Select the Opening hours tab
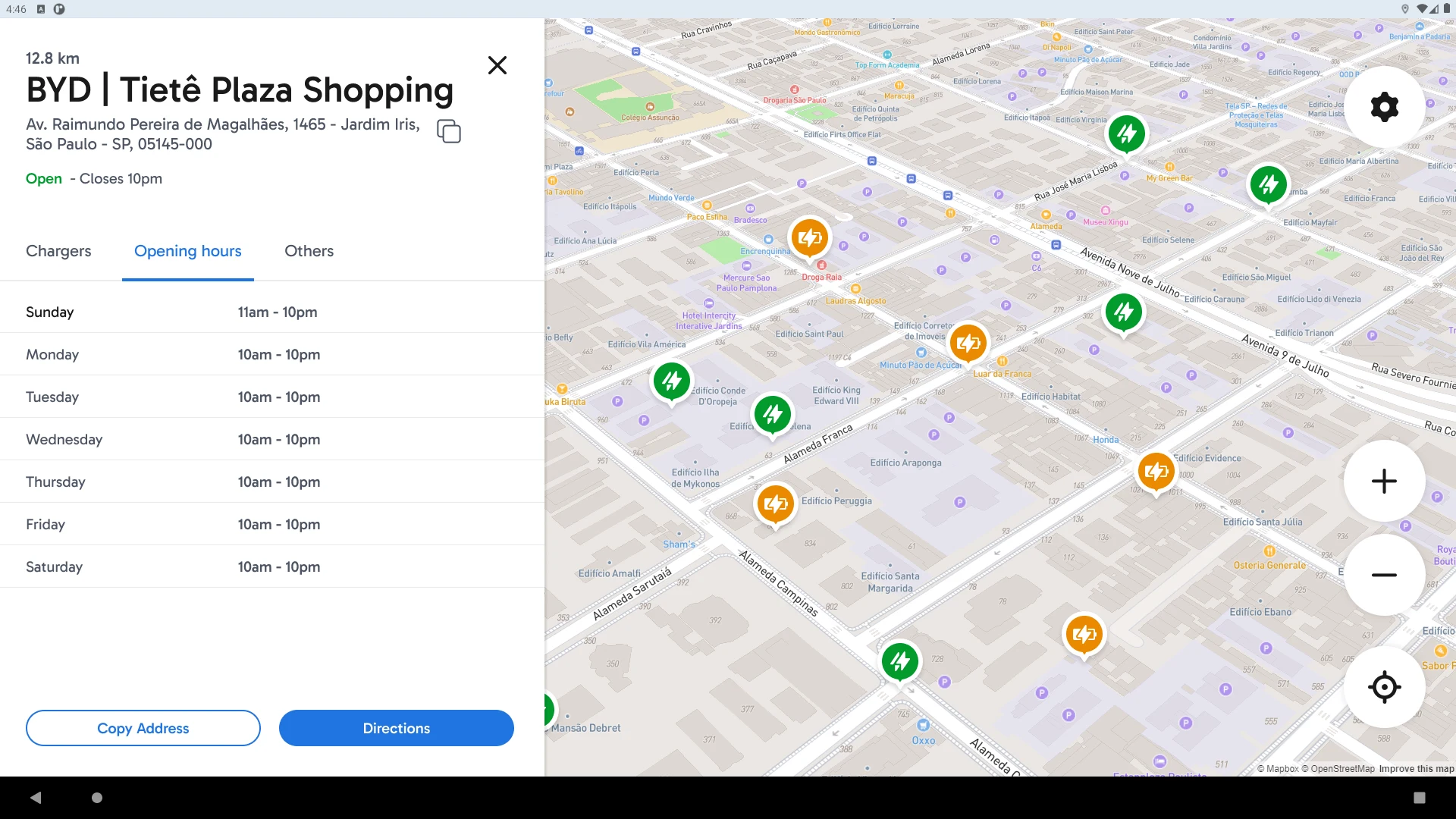This screenshot has height=819, width=1456. [x=188, y=251]
